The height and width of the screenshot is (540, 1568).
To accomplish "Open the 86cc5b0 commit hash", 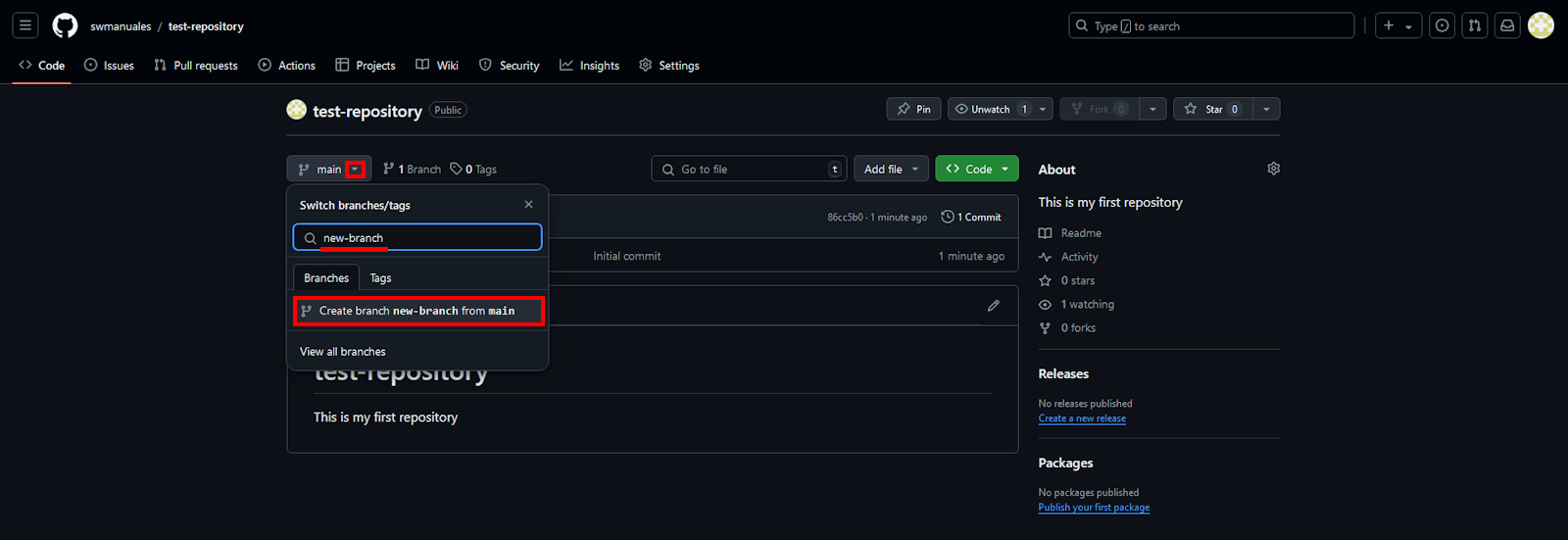I will pyautogui.click(x=845, y=218).
